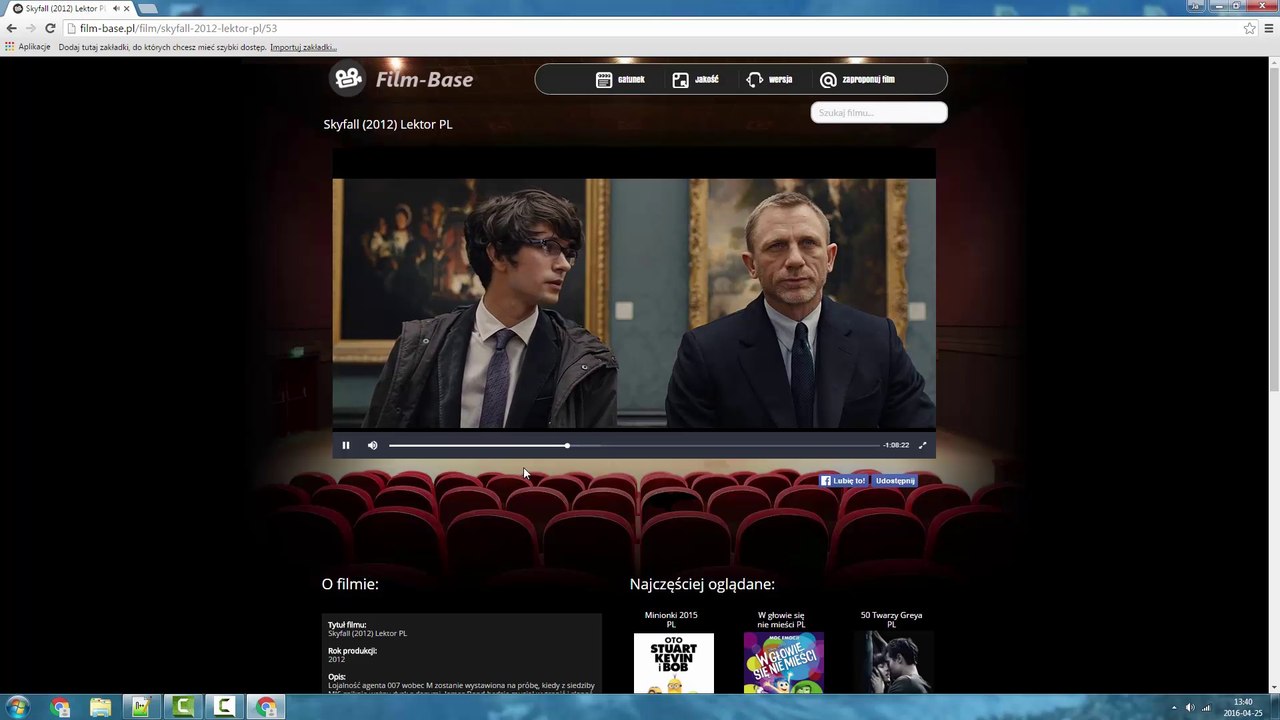This screenshot has height=720, width=1280.
Task: Click the address bar URL
Action: click(x=178, y=28)
